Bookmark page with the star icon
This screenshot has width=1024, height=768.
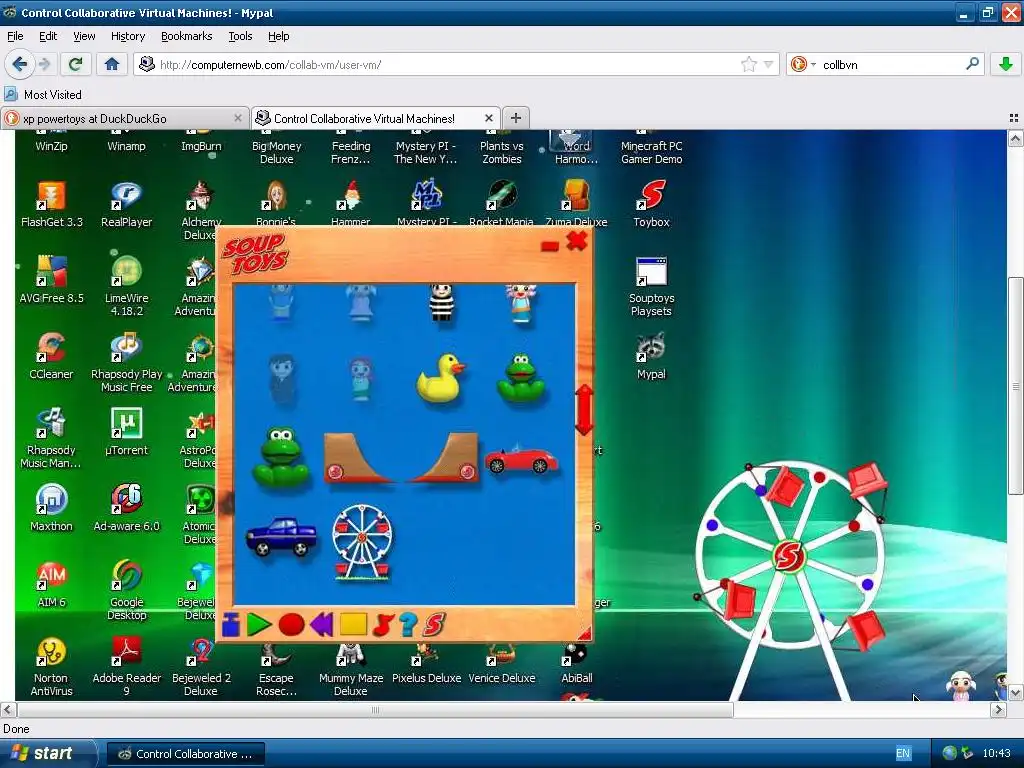click(748, 64)
